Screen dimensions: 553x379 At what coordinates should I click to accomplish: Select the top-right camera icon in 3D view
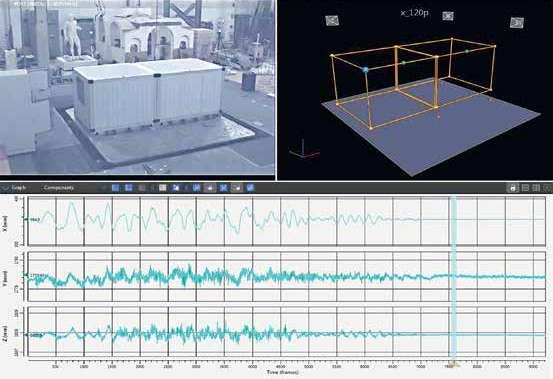517,22
